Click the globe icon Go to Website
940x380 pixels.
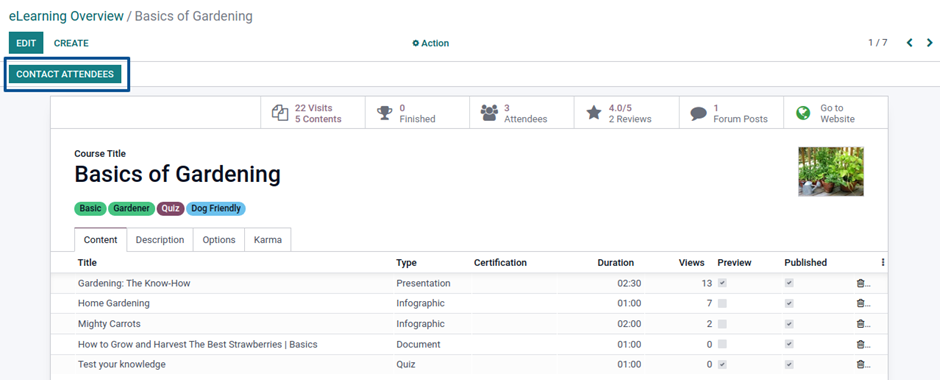tap(803, 113)
